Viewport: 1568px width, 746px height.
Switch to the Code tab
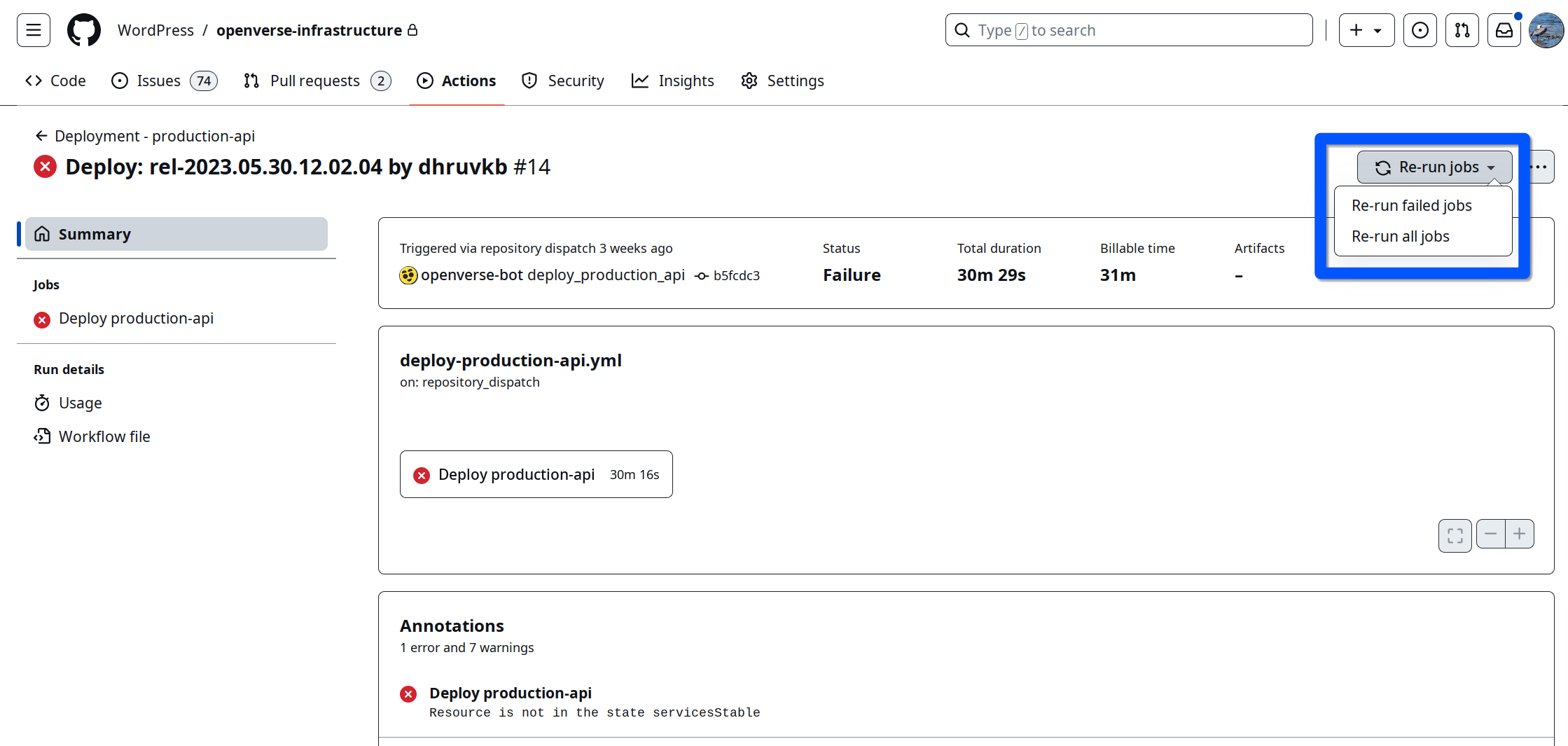(55, 81)
